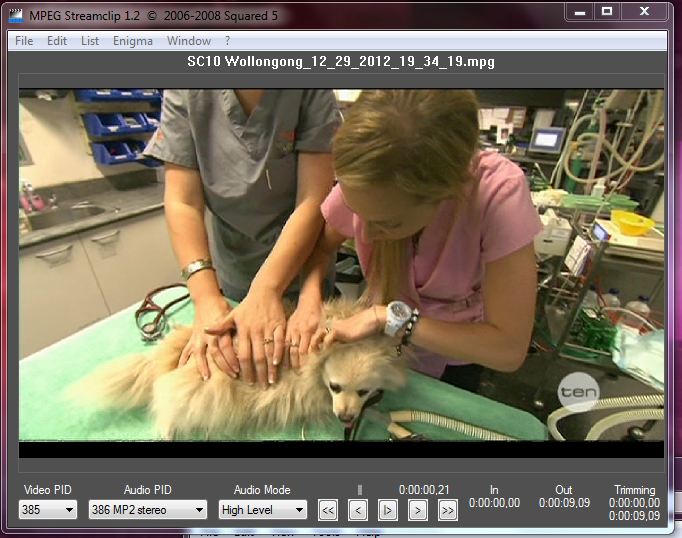Click the file name SC10 Wollongong title
The height and width of the screenshot is (538, 682).
(x=341, y=62)
